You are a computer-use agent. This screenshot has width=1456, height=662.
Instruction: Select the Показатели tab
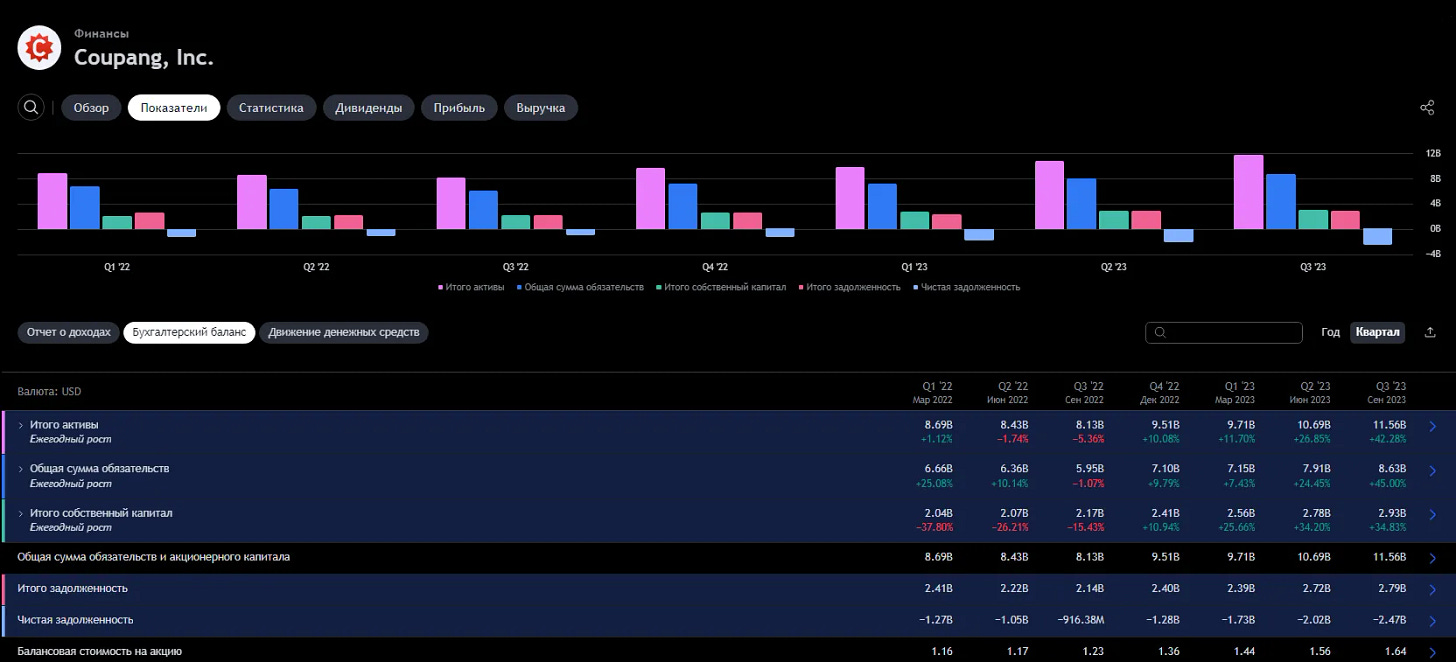(x=174, y=107)
